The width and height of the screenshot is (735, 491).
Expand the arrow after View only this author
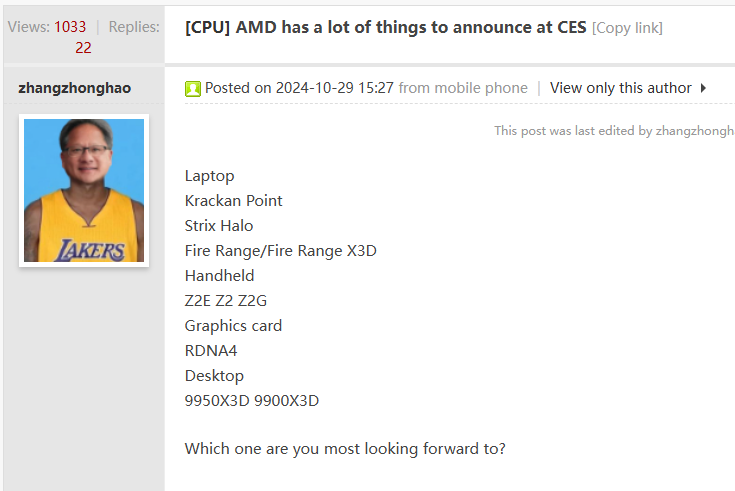[704, 88]
